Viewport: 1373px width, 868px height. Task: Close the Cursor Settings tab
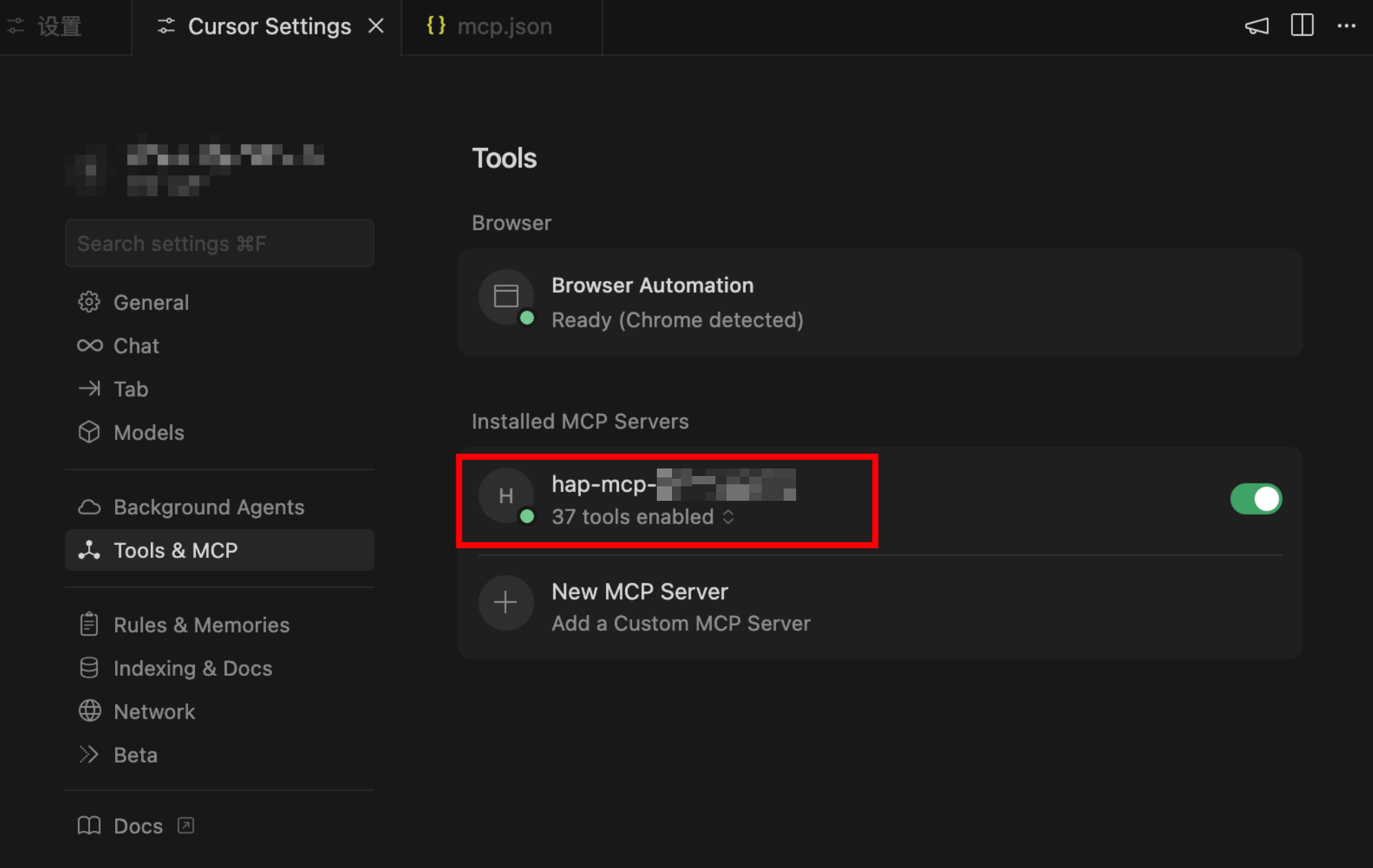(x=376, y=26)
